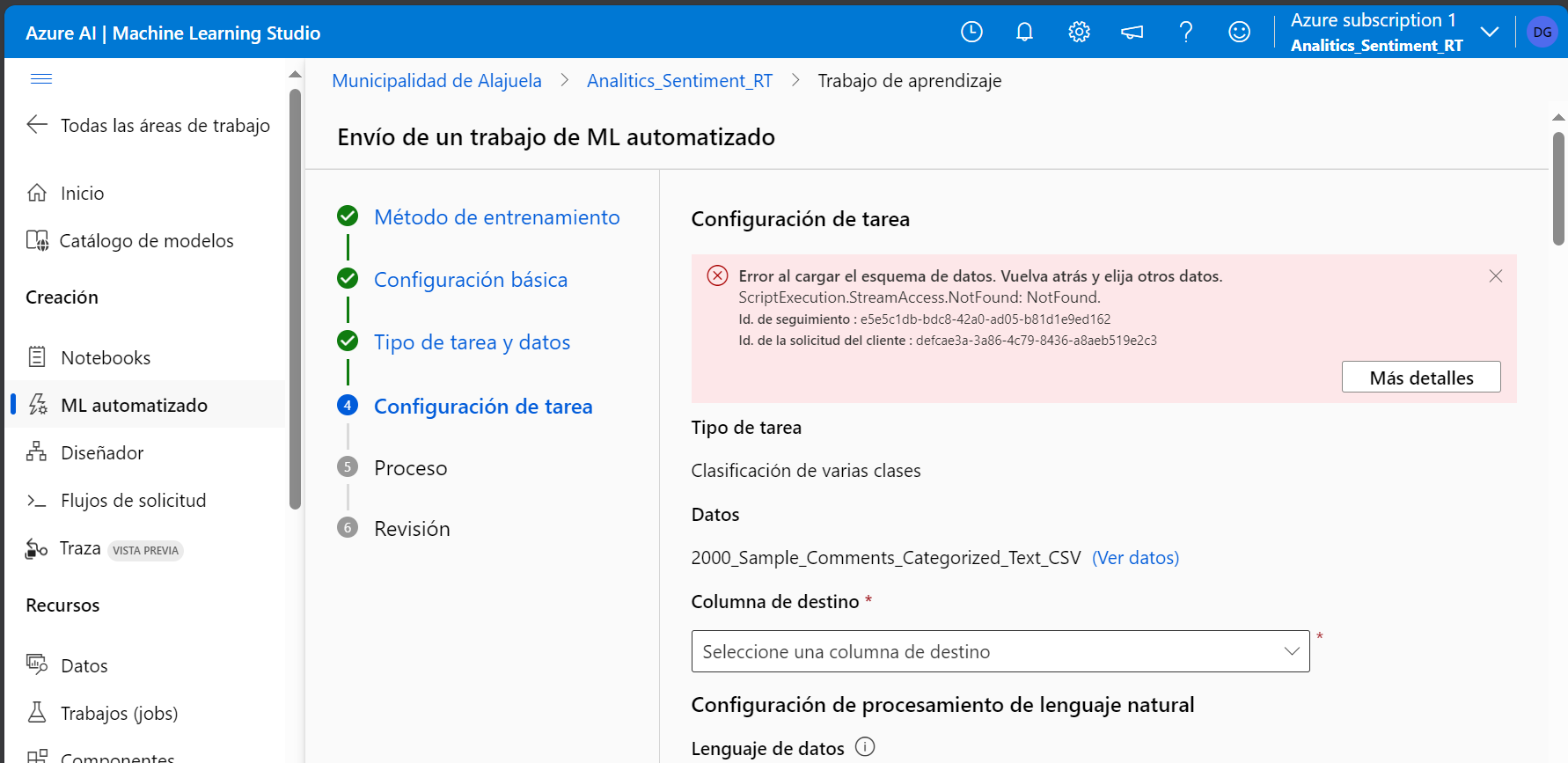Open the megaphone what's new icon

(x=1132, y=32)
